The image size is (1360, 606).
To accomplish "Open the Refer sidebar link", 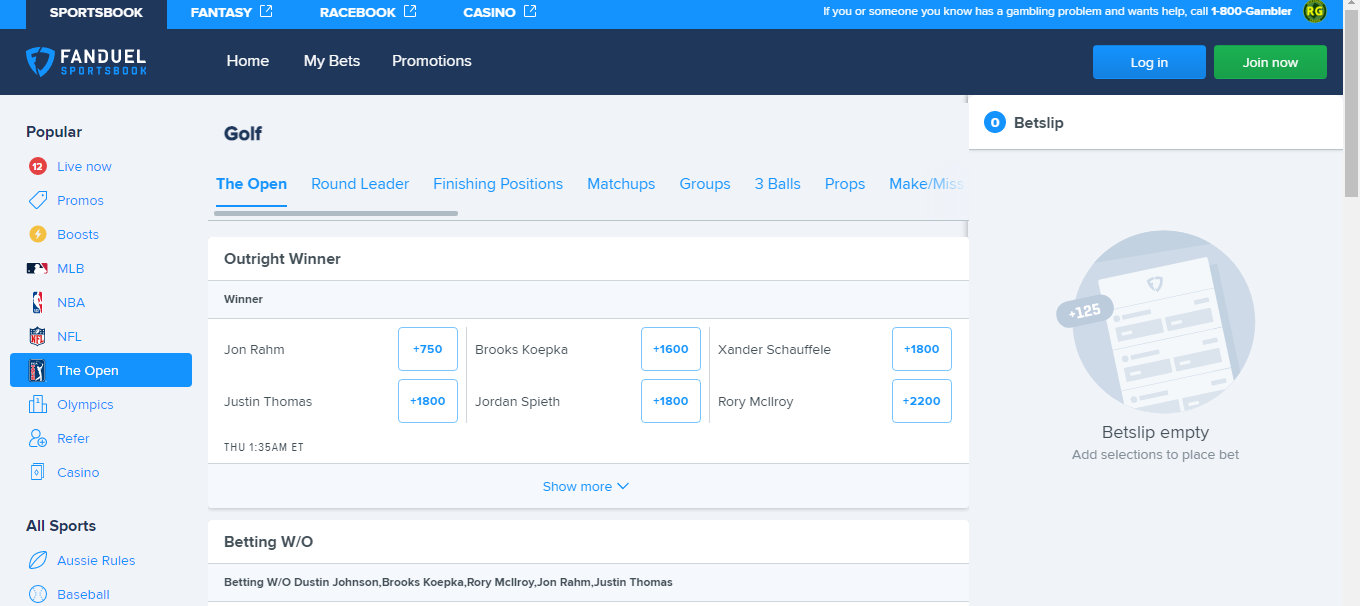I will tap(73, 439).
